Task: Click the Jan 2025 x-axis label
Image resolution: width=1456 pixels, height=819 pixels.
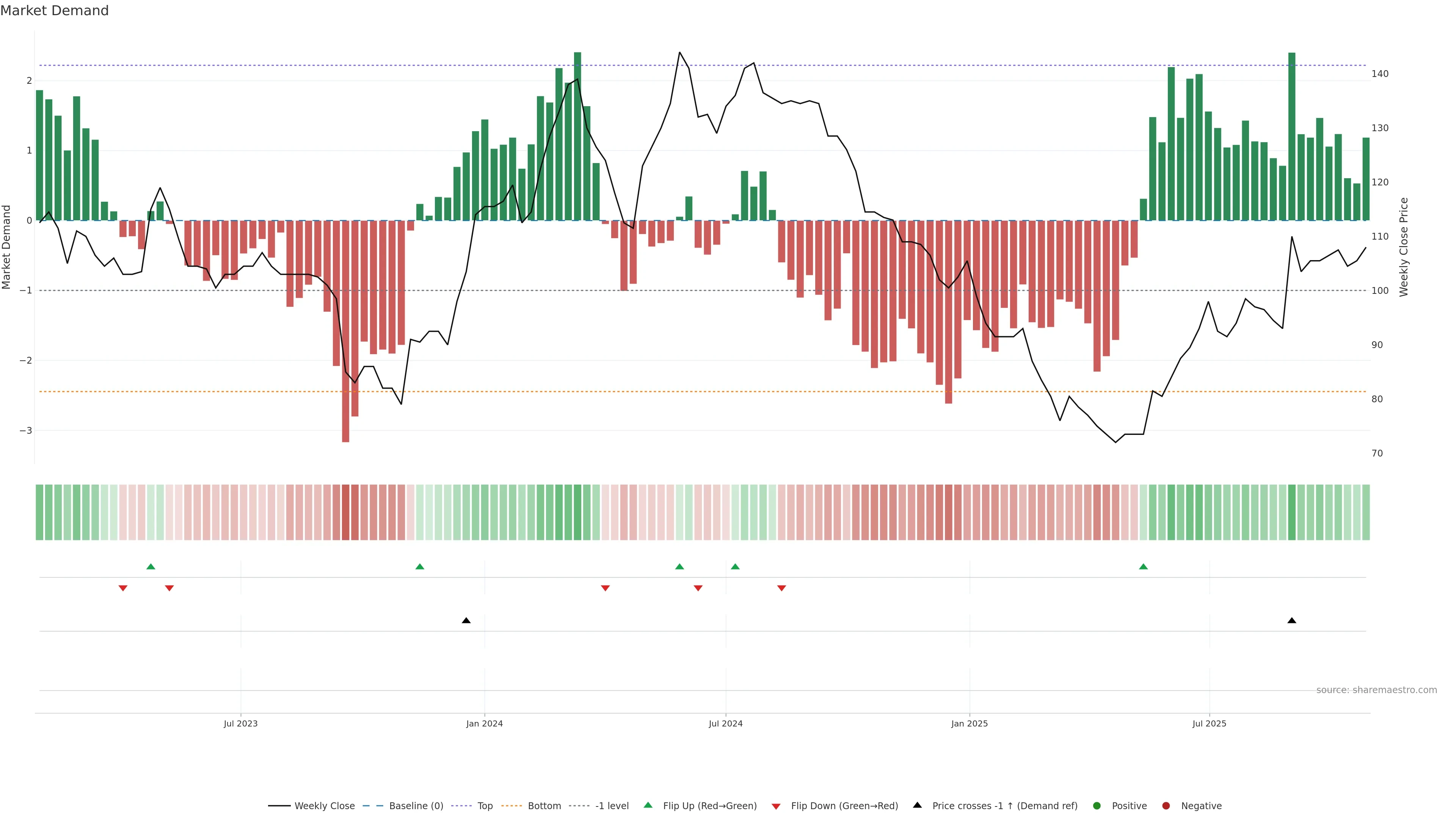Action: tap(970, 723)
